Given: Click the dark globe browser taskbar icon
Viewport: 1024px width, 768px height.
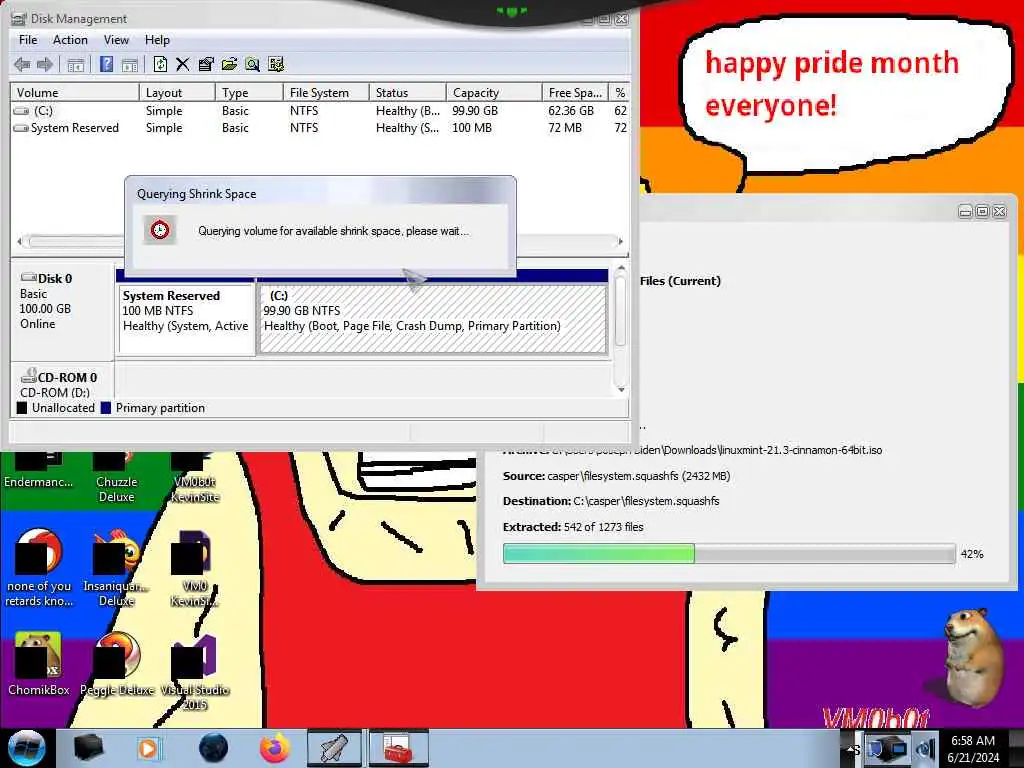Looking at the screenshot, I should point(213,748).
